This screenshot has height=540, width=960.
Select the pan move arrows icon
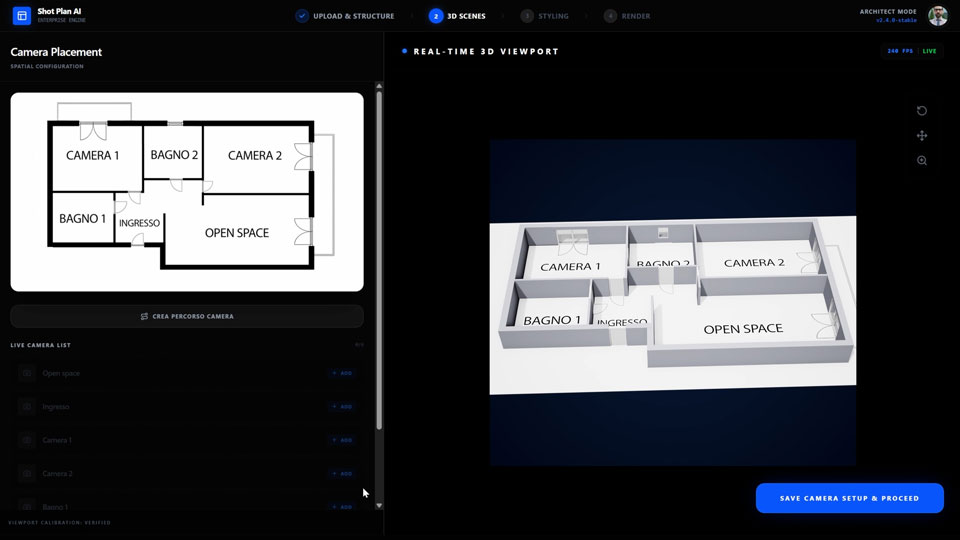click(x=922, y=136)
